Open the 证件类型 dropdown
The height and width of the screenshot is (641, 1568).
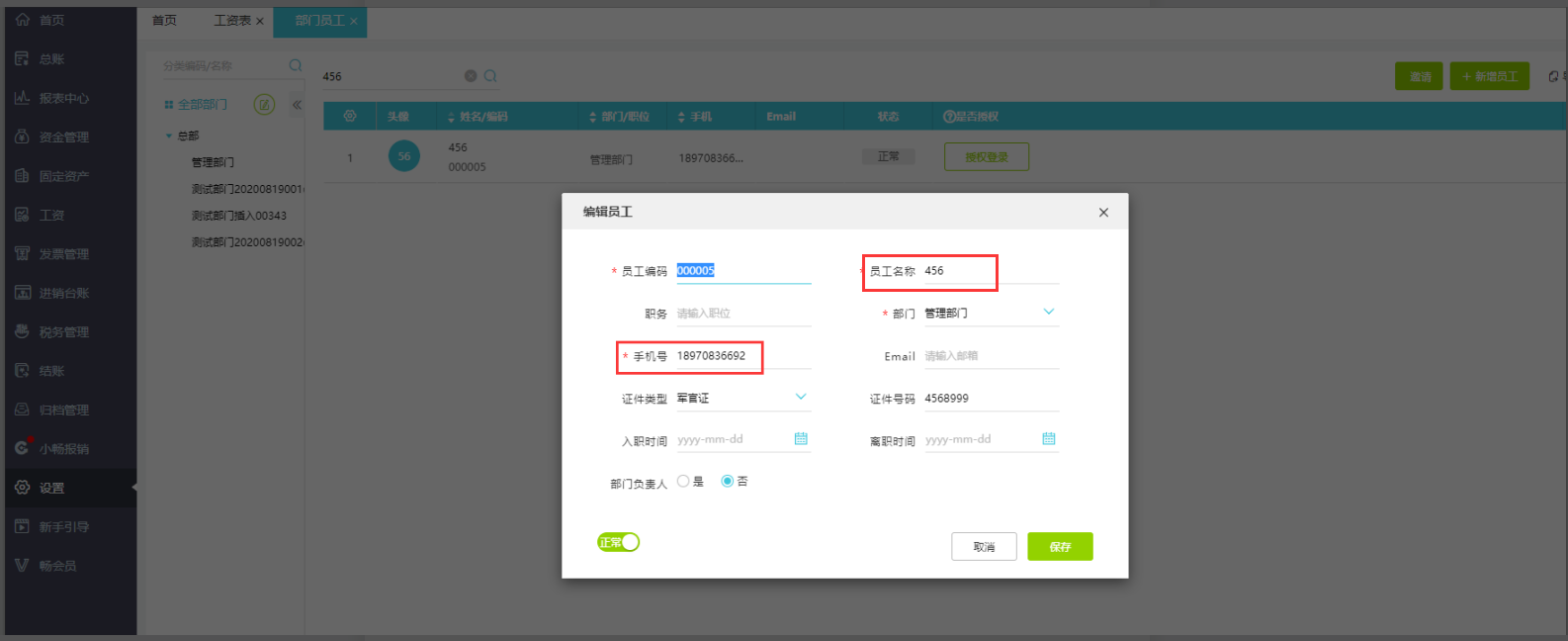pyautogui.click(x=801, y=397)
